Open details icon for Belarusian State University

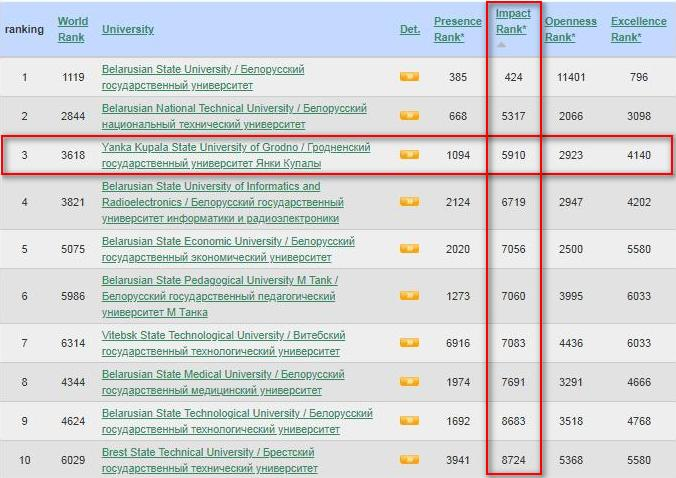(x=409, y=77)
